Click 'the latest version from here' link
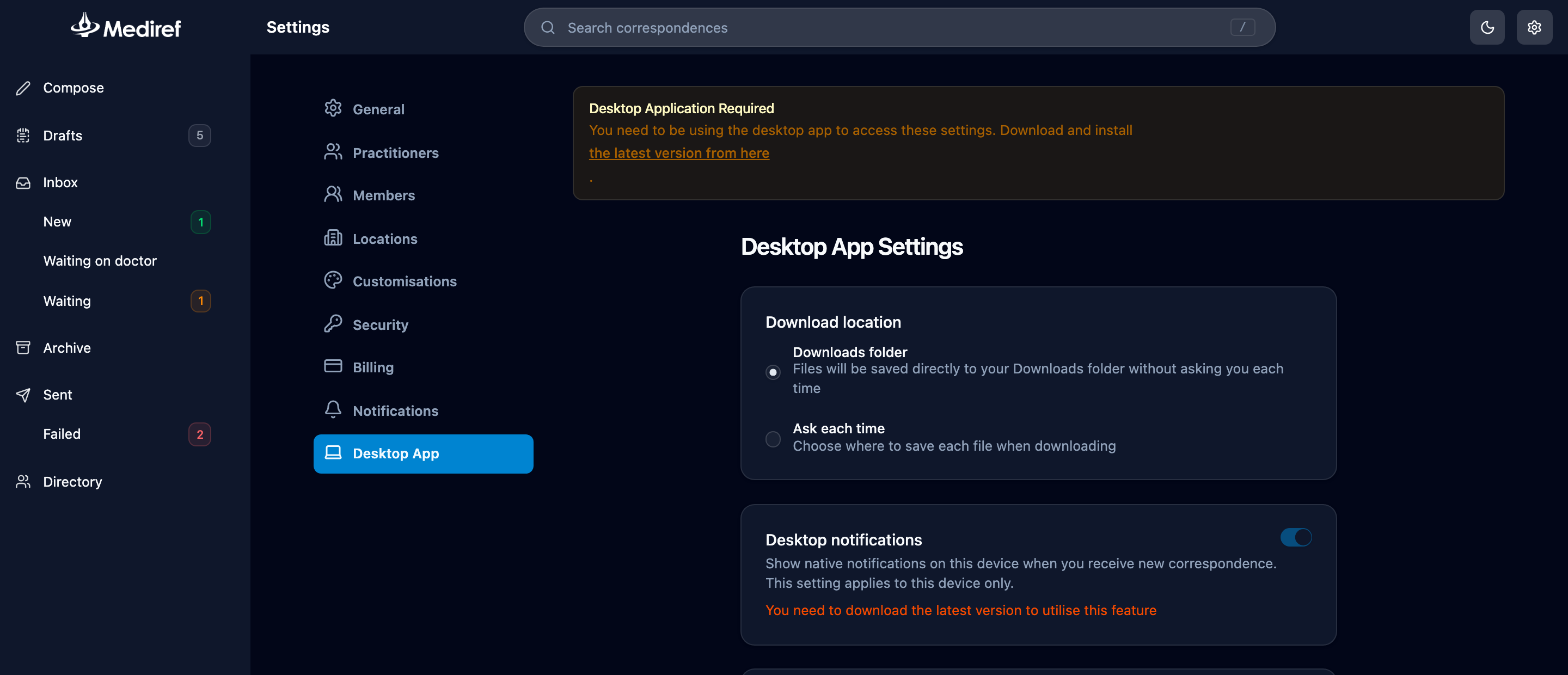1568x675 pixels. [679, 153]
